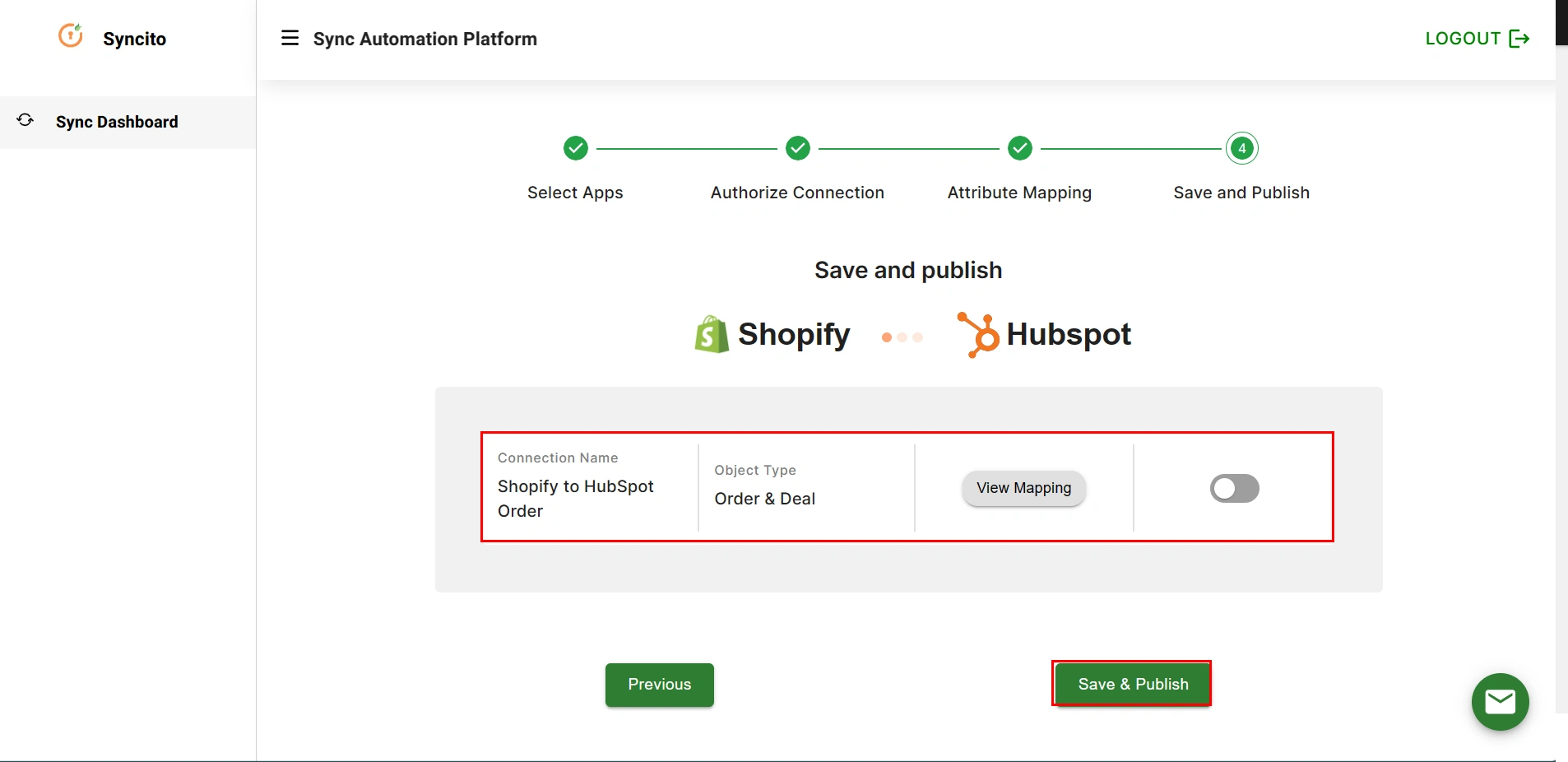Screen dimensions: 1568x762
Task: Click the Connection Name field label
Action: [x=557, y=458]
